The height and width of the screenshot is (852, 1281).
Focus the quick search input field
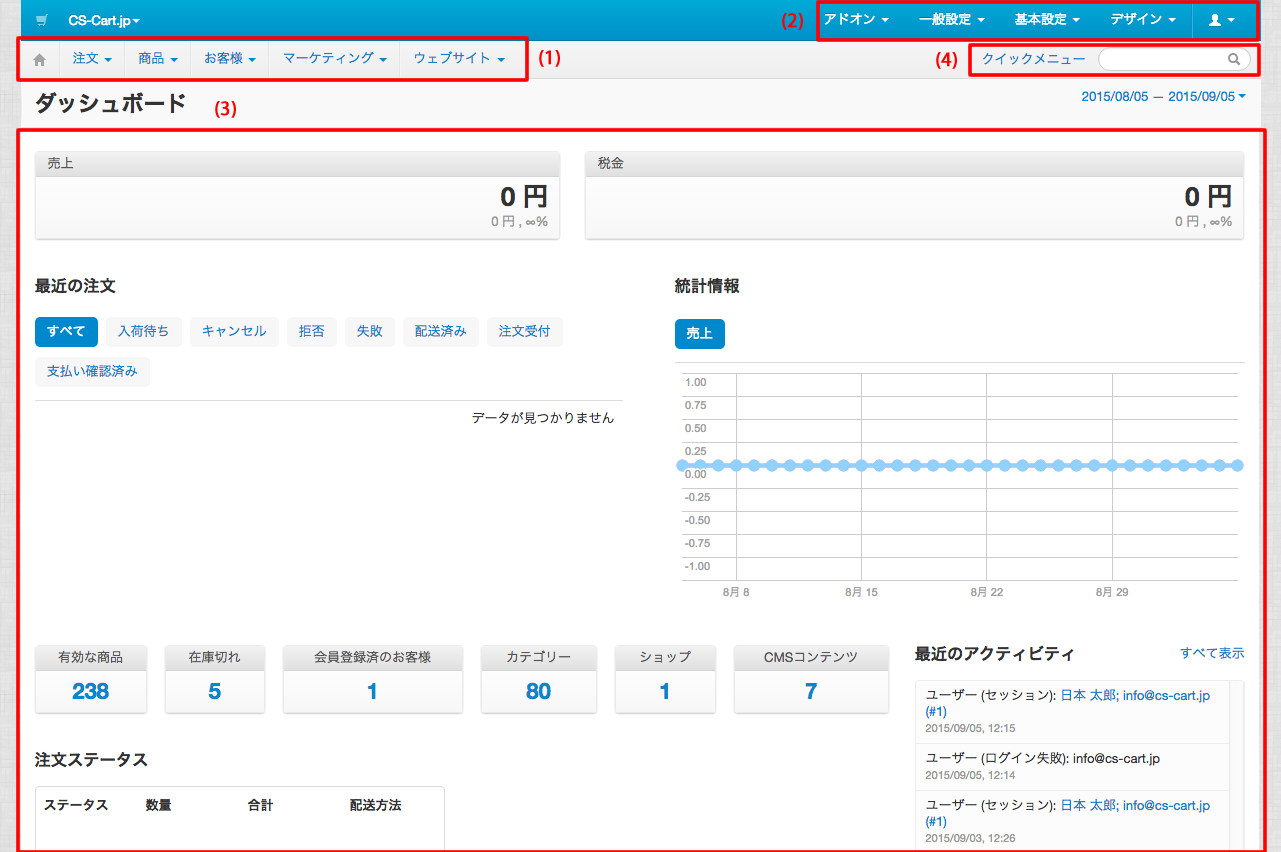coord(1173,59)
